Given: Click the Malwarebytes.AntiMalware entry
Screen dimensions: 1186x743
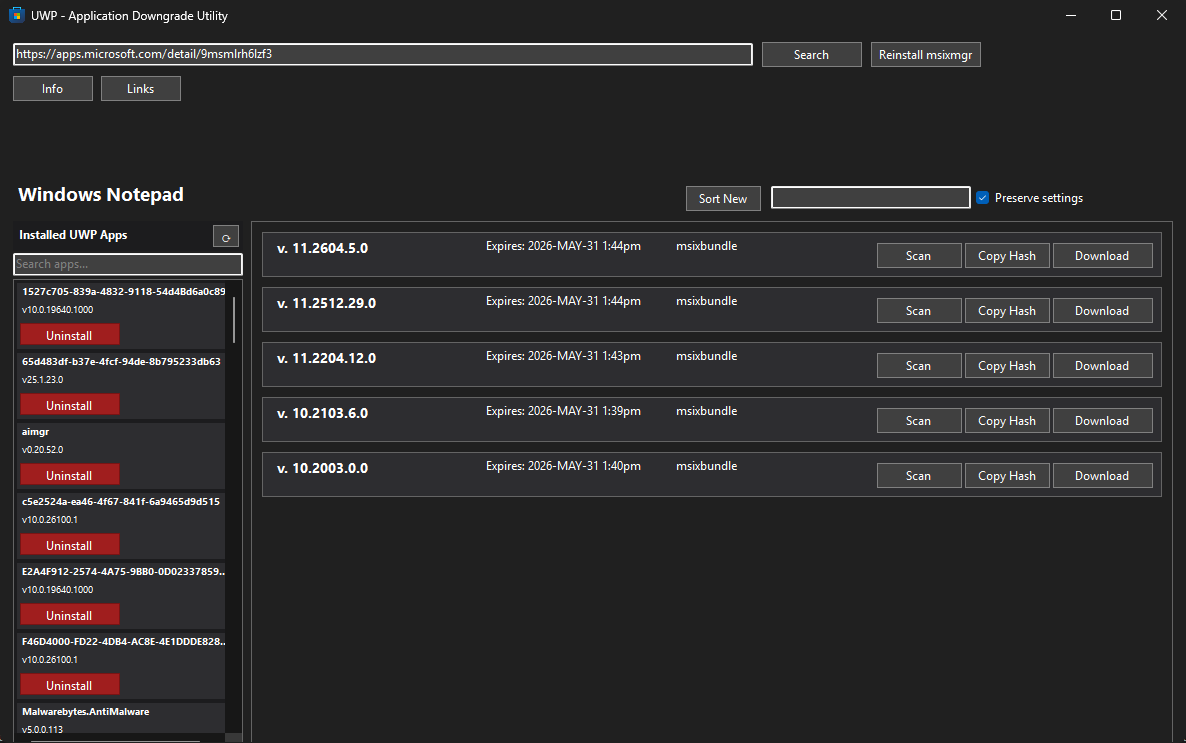Looking at the screenshot, I should click(85, 711).
